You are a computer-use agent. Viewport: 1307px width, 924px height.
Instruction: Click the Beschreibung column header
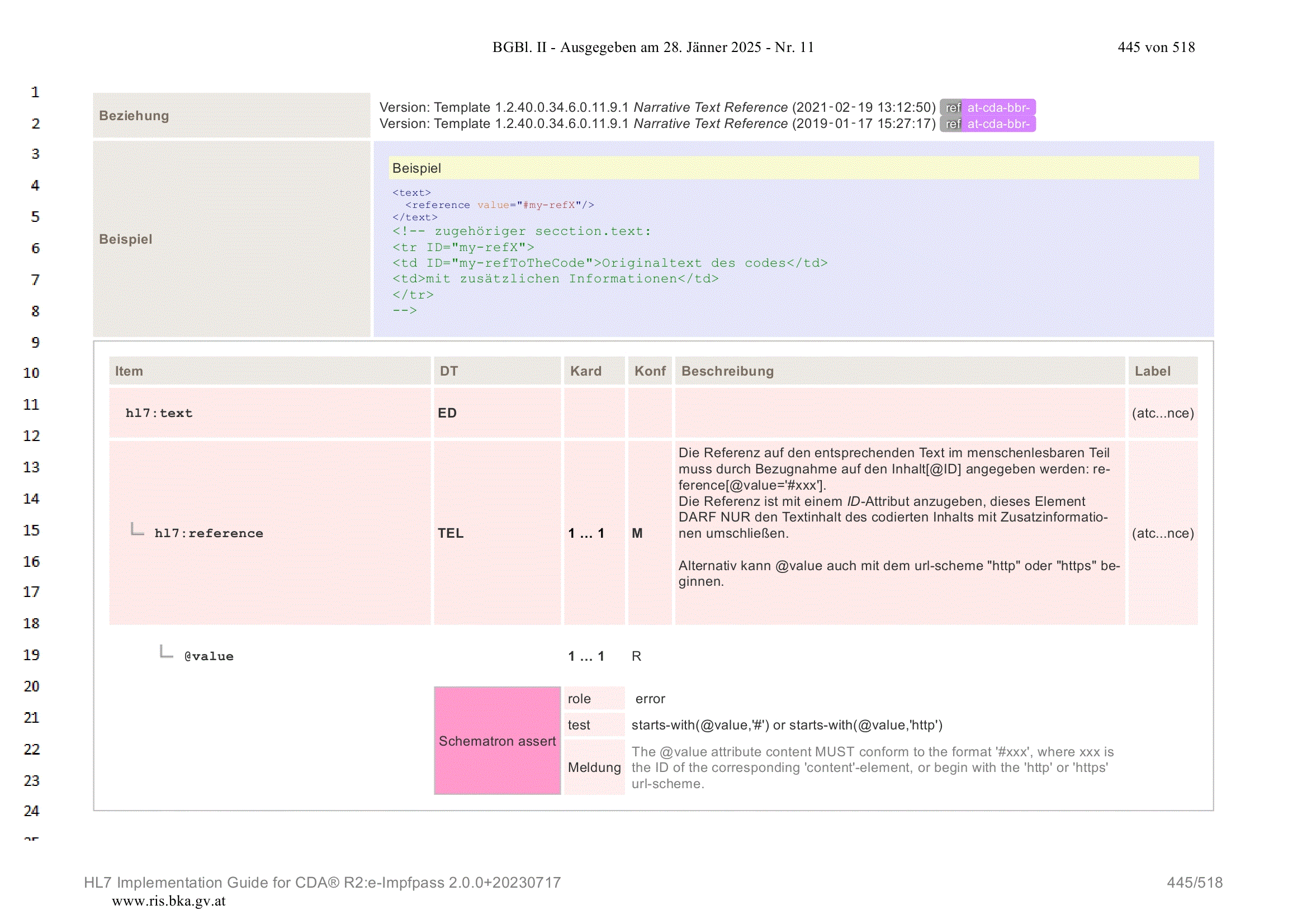click(900, 371)
